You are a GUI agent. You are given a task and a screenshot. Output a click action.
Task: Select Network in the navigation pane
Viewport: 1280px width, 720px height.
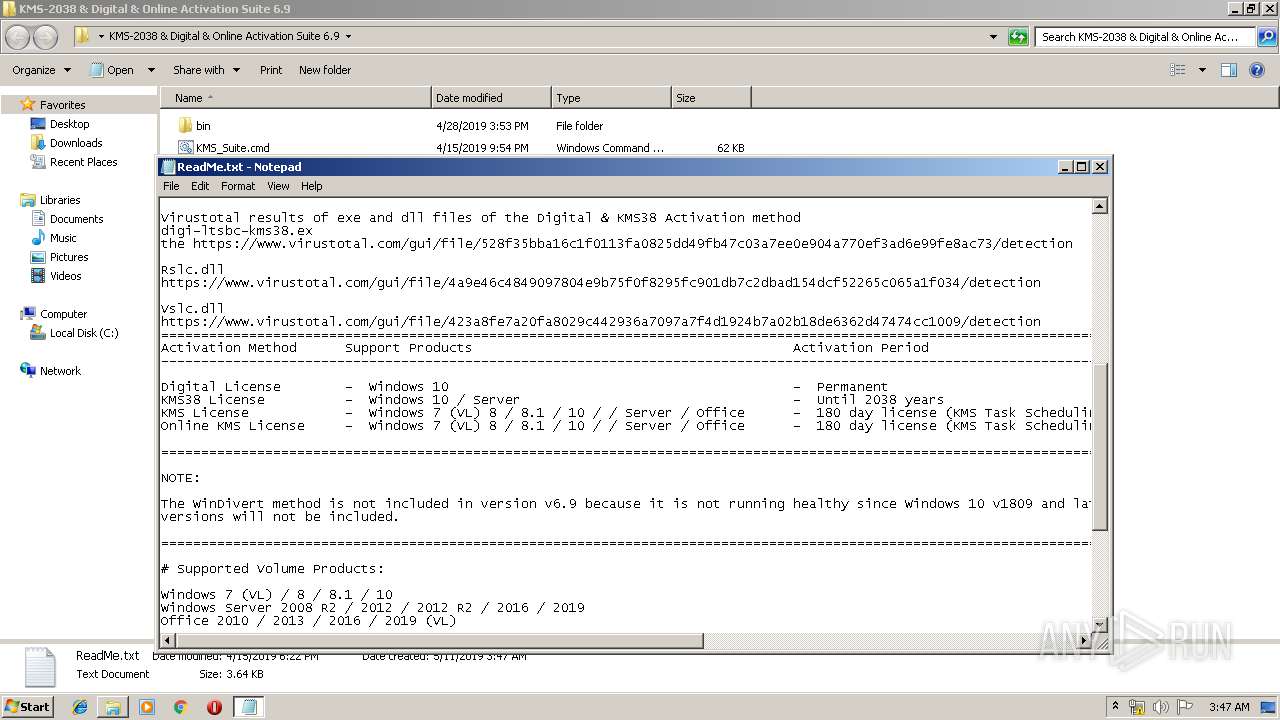[60, 371]
